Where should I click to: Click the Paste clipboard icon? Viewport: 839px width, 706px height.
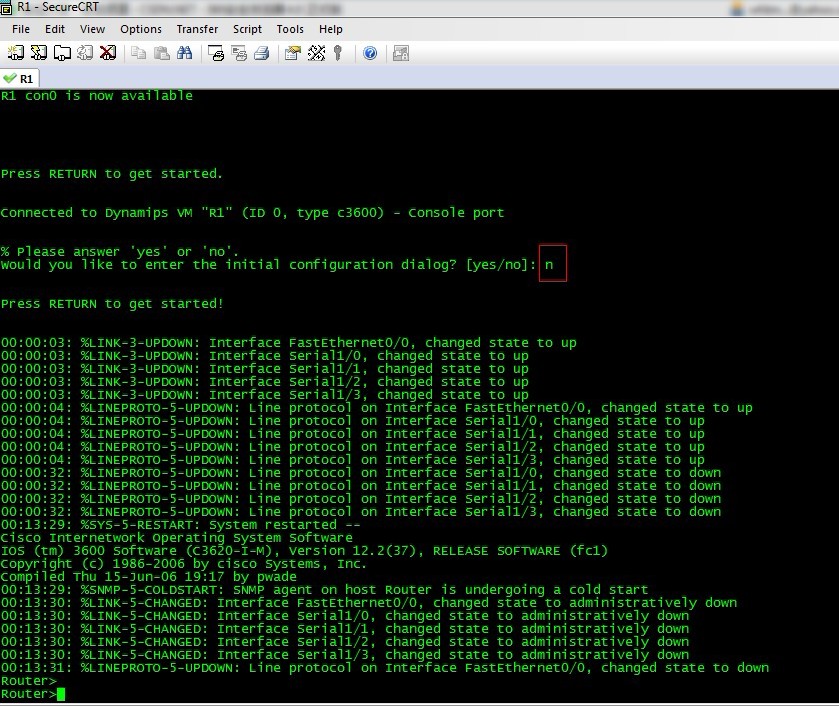pos(160,53)
